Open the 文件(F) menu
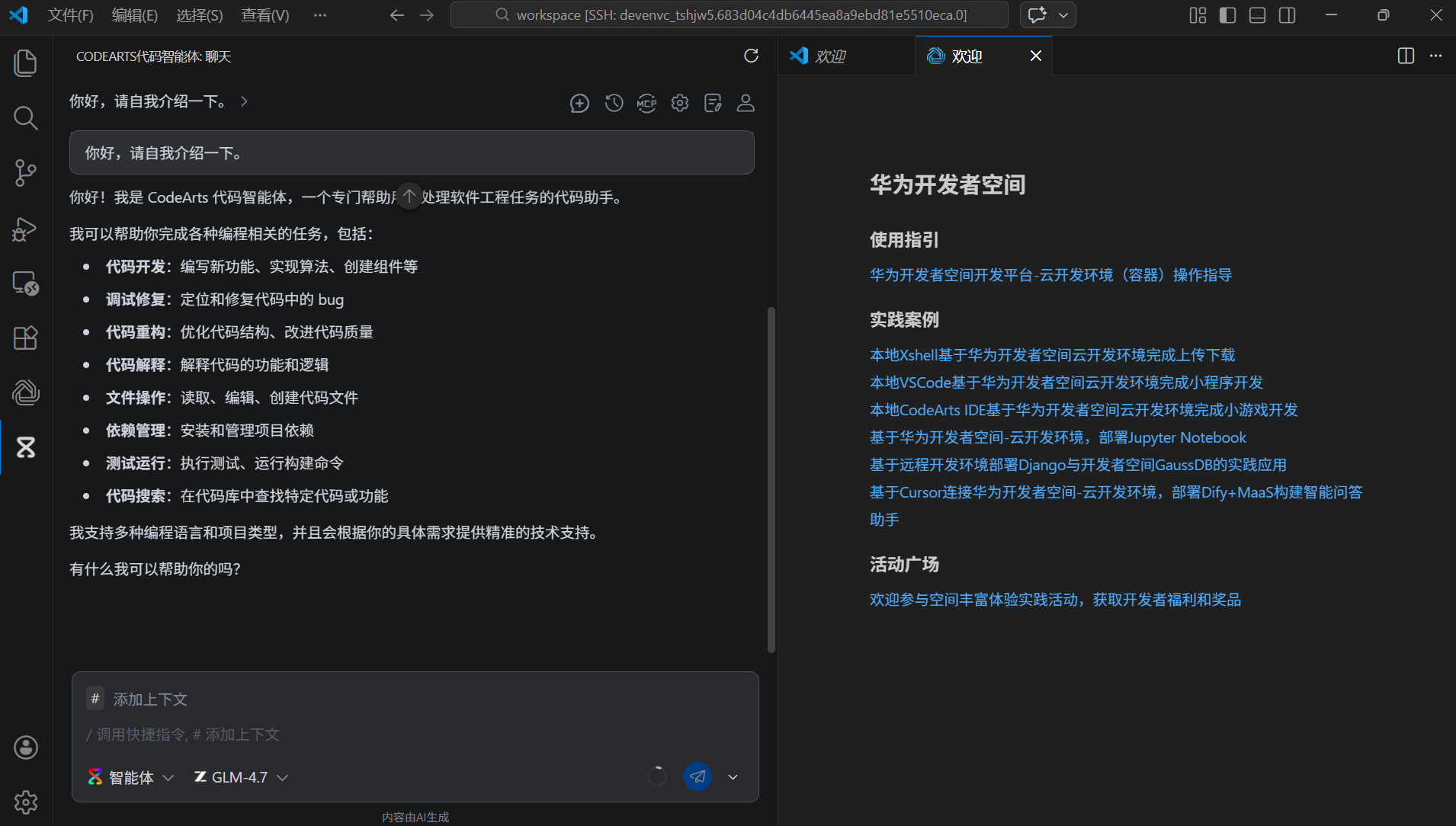Image resolution: width=1456 pixels, height=826 pixels. click(70, 15)
